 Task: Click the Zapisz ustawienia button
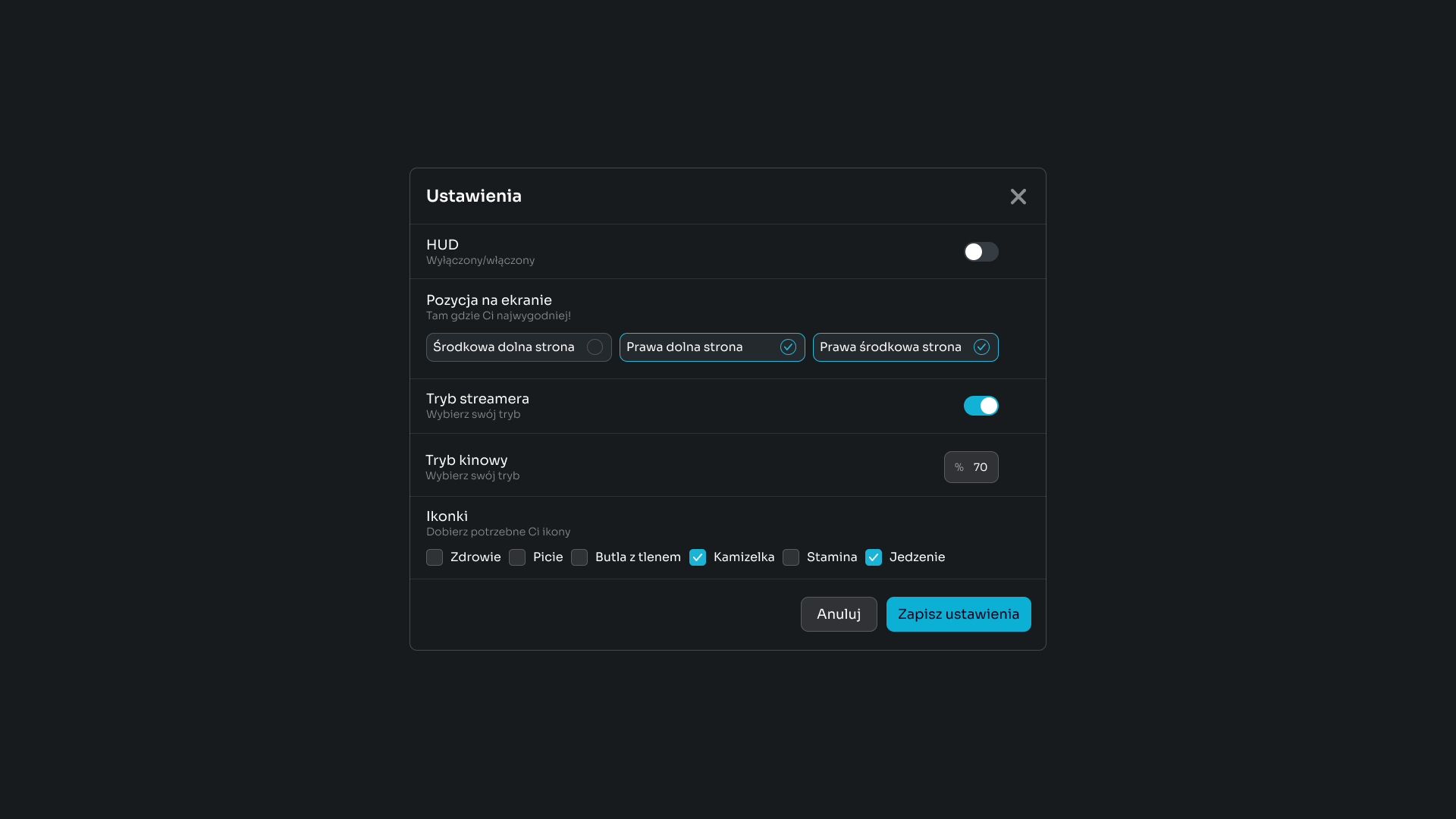[x=958, y=614]
